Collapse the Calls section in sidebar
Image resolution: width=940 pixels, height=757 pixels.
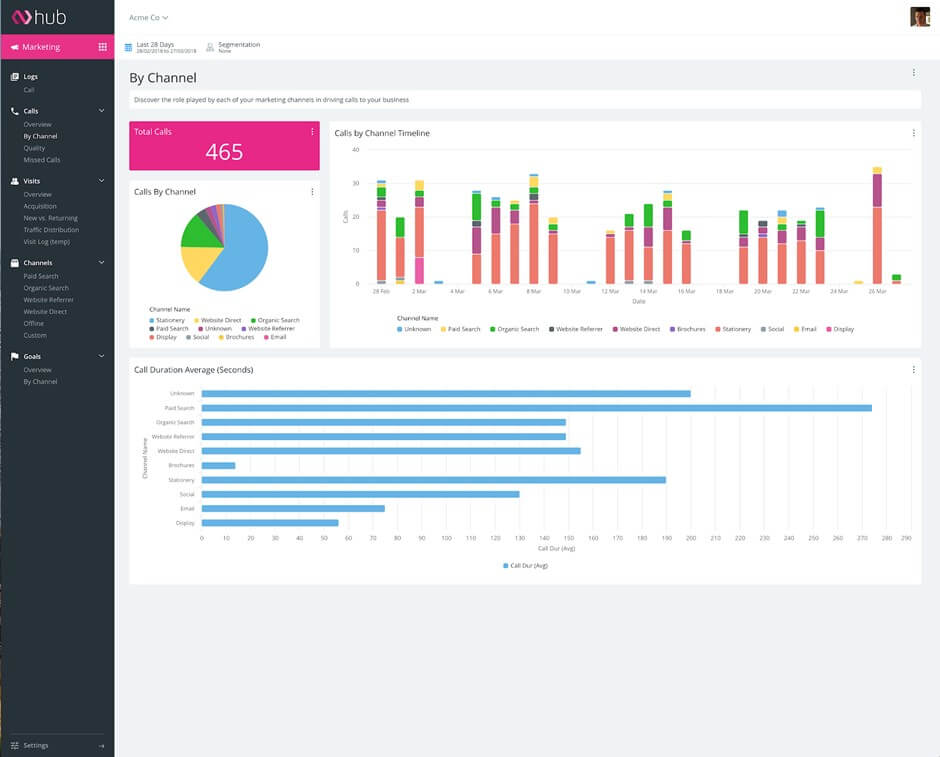click(x=101, y=111)
